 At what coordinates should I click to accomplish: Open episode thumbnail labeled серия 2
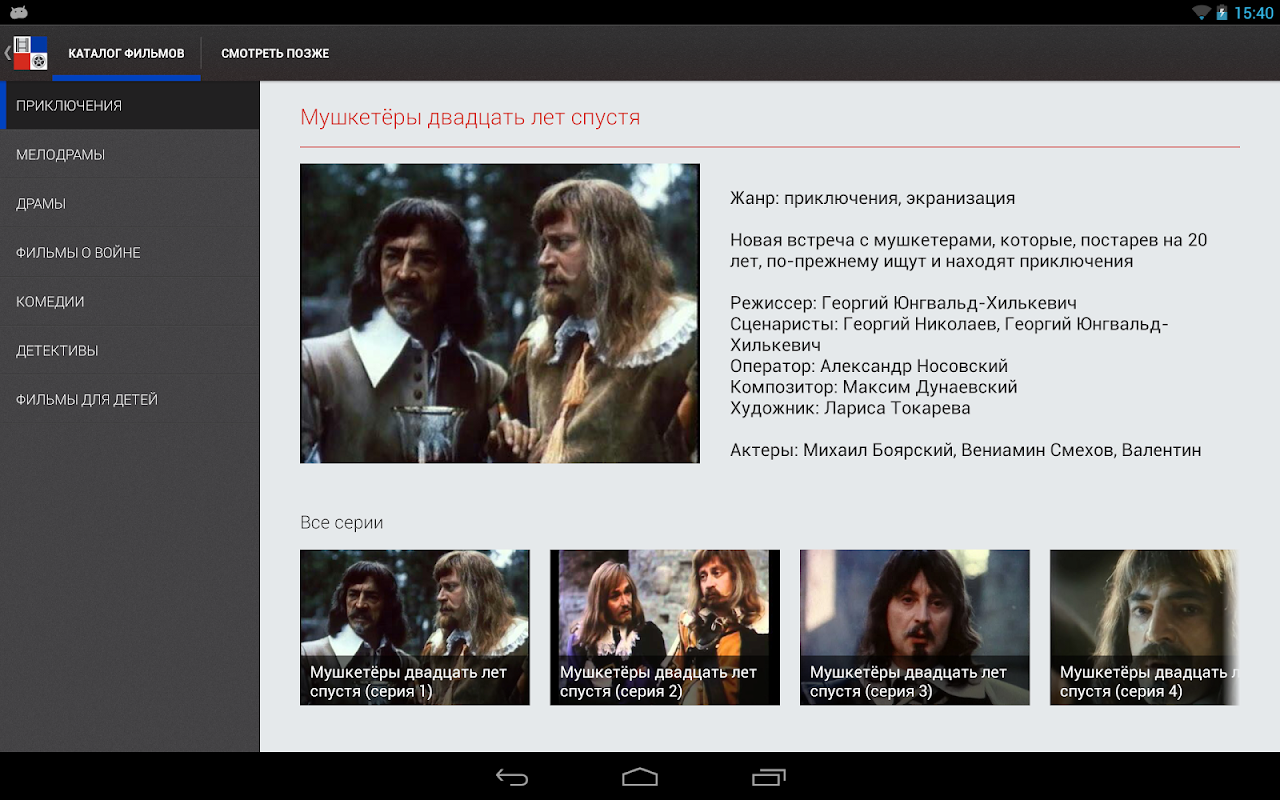point(665,627)
